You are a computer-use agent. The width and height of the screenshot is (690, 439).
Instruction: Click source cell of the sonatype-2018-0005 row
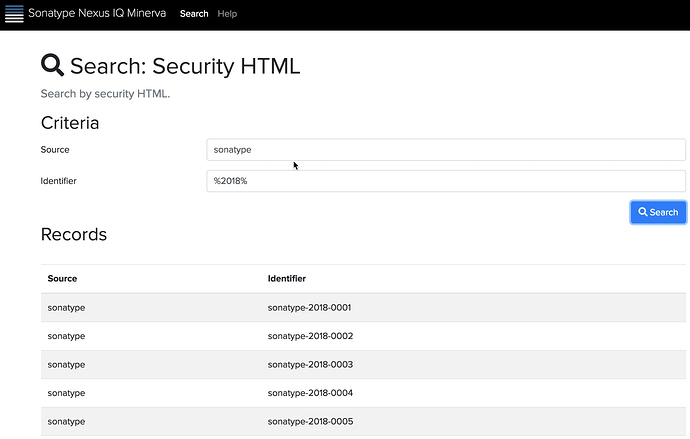pyautogui.click(x=66, y=422)
